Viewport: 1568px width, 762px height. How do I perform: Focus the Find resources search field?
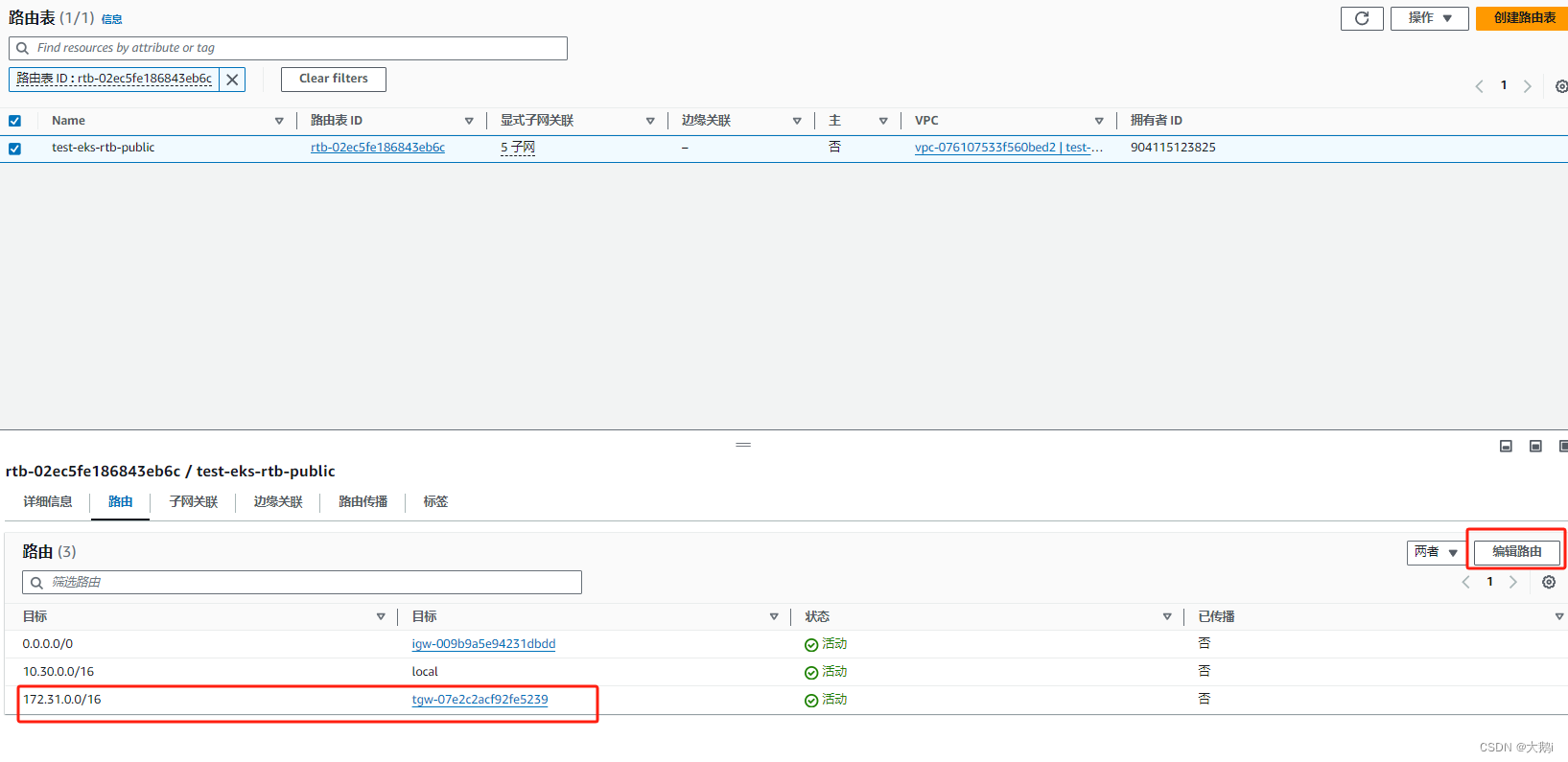coord(288,48)
